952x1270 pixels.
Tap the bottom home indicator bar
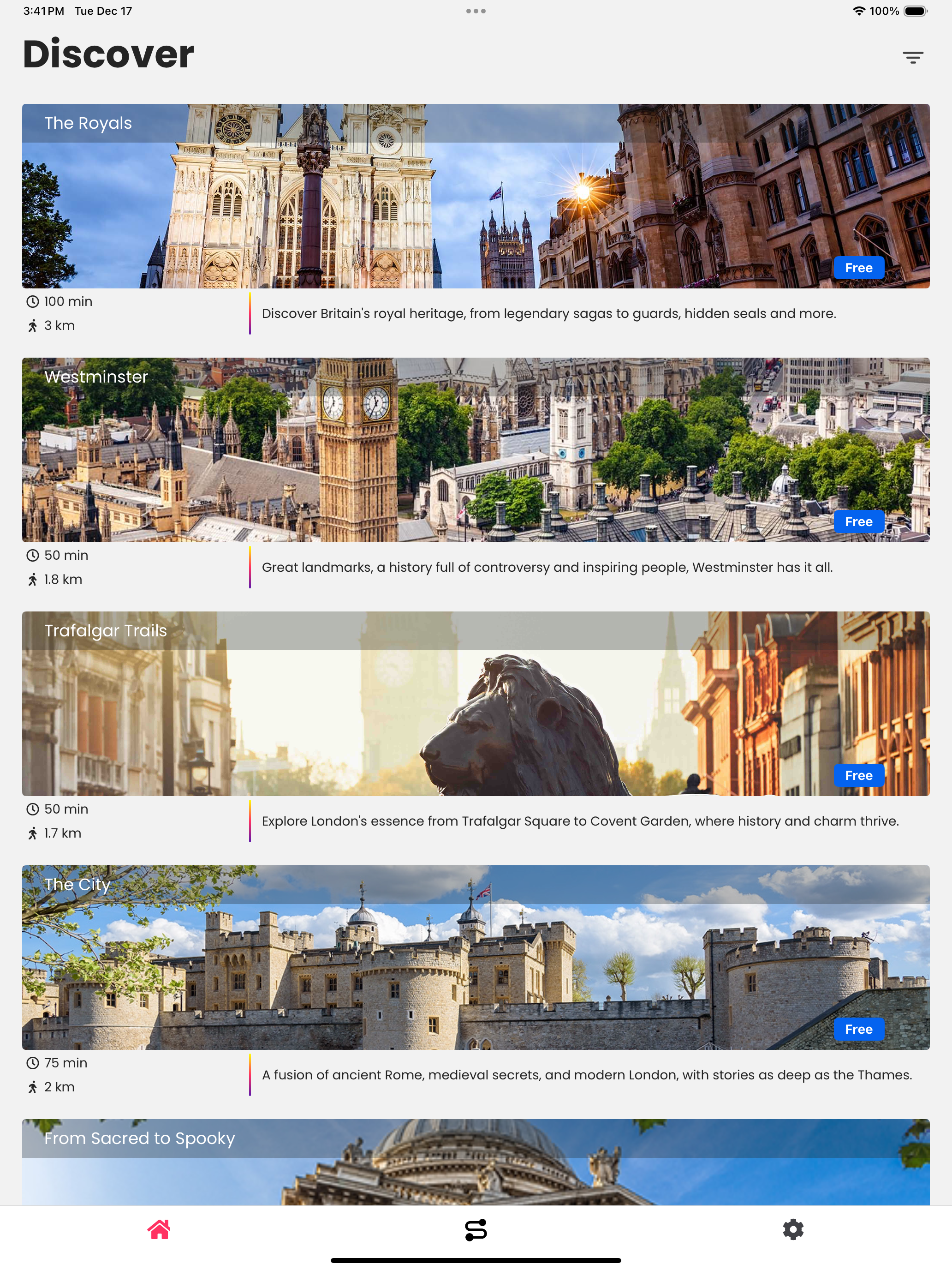tap(476, 1260)
